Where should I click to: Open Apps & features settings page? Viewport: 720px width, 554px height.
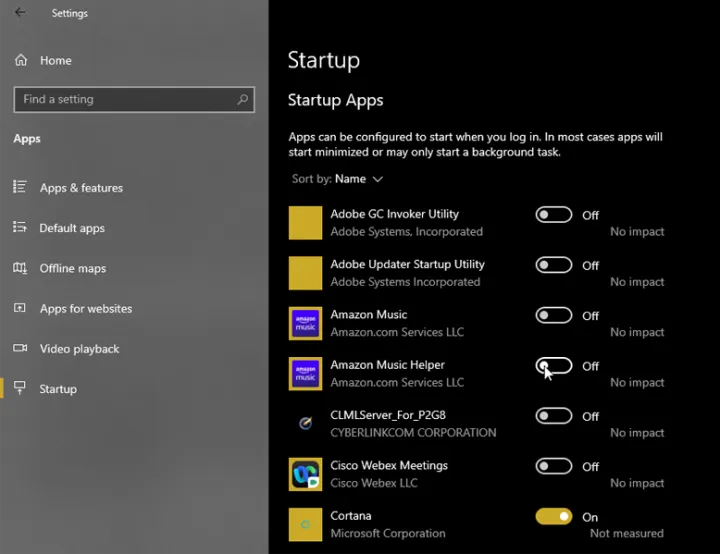pos(81,188)
